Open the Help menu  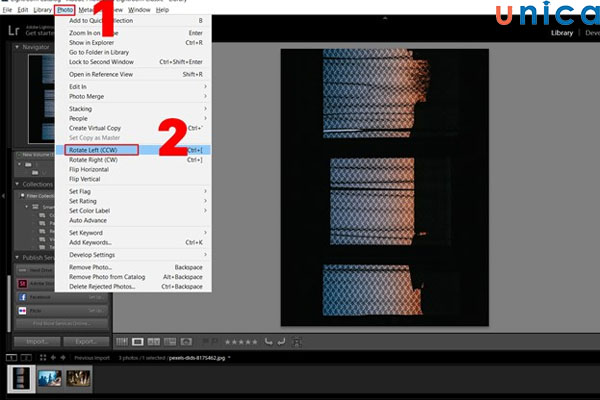[x=162, y=10]
